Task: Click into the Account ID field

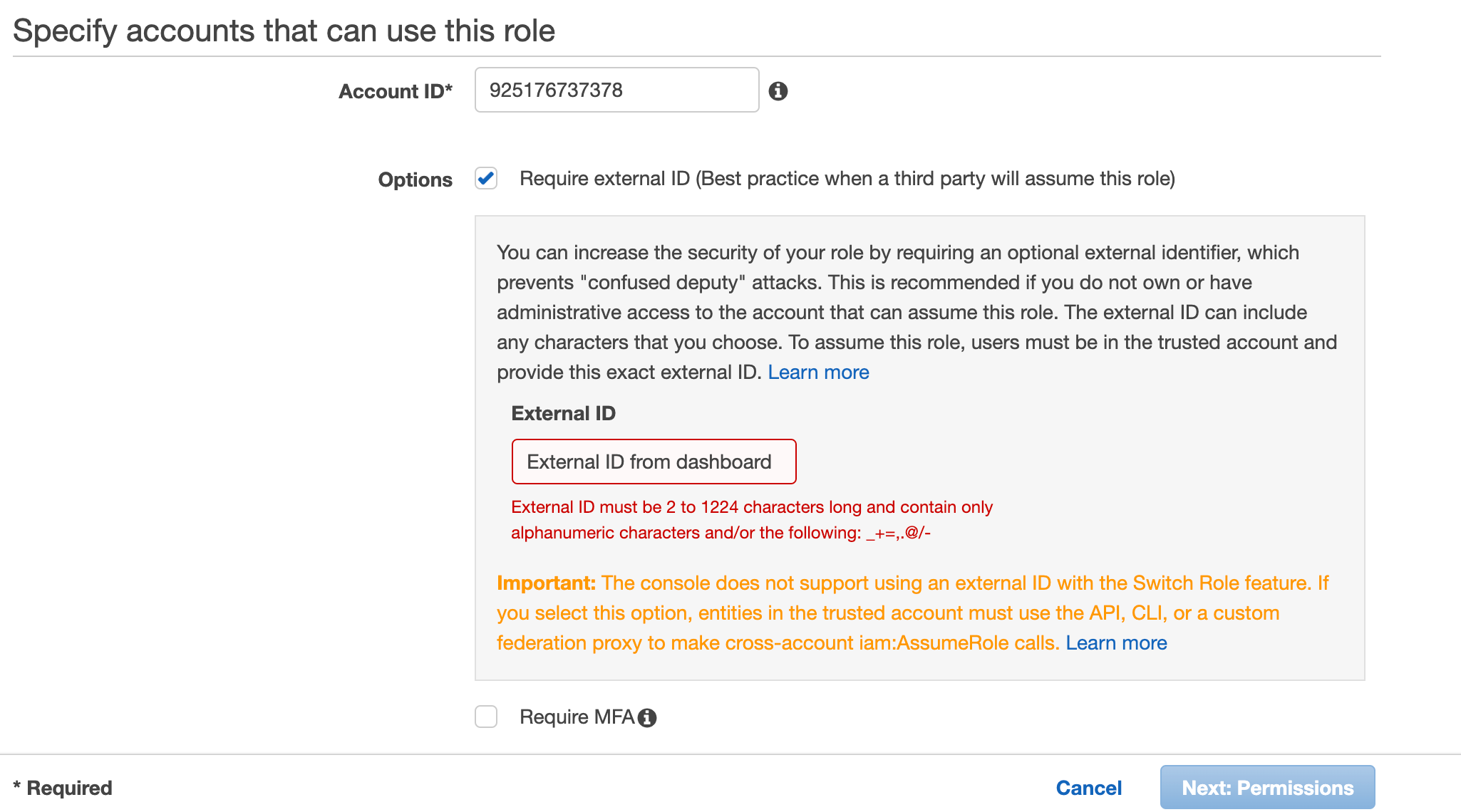Action: 616,90
